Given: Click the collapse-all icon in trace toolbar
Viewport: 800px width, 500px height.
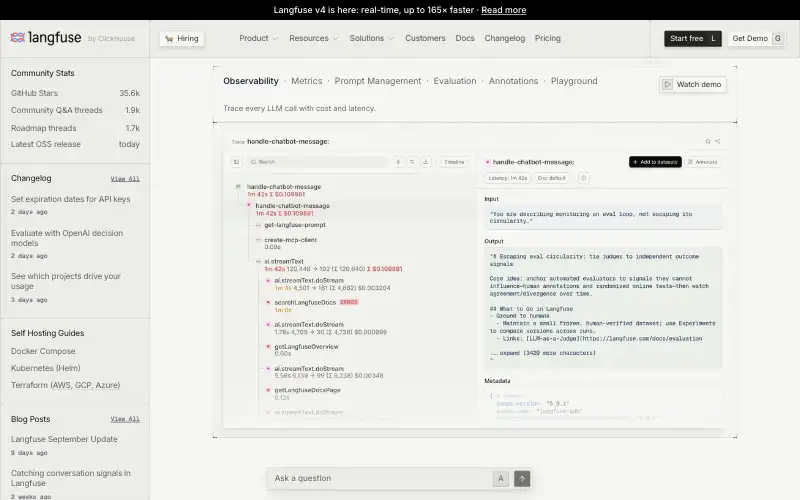Looking at the screenshot, I should (x=412, y=162).
